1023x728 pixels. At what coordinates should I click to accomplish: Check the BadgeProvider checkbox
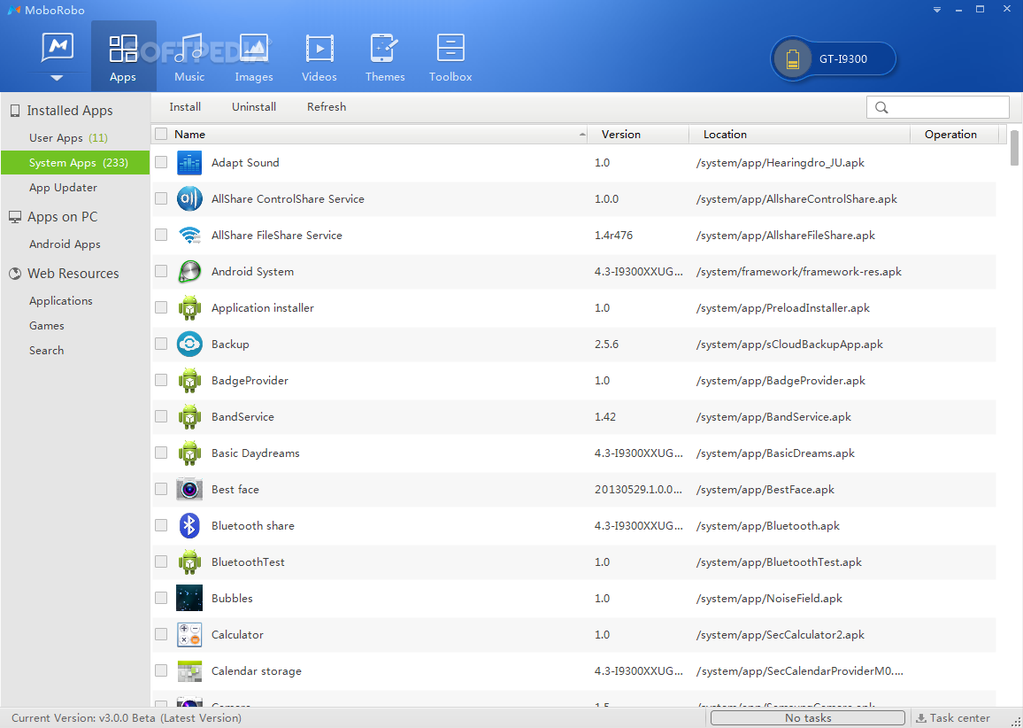[x=161, y=380]
